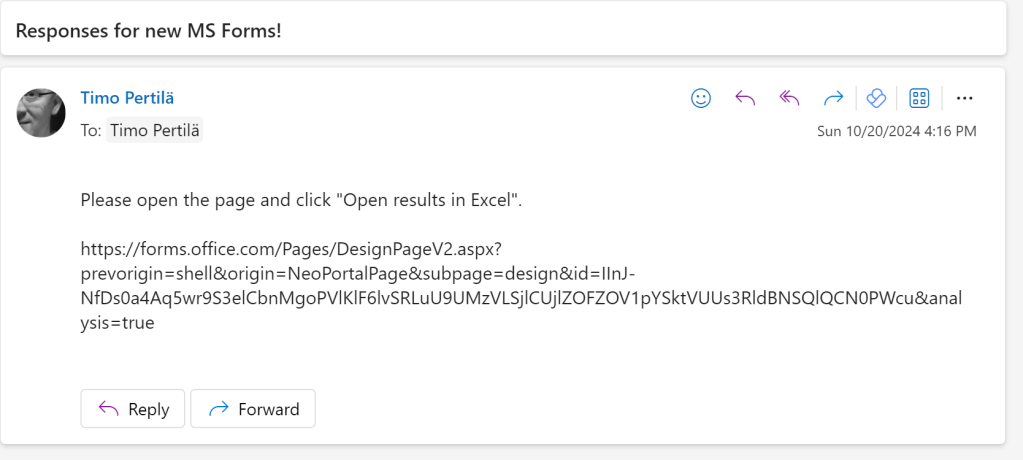Image resolution: width=1023 pixels, height=460 pixels.
Task: Click the sender's profile photo
Action: pos(41,112)
